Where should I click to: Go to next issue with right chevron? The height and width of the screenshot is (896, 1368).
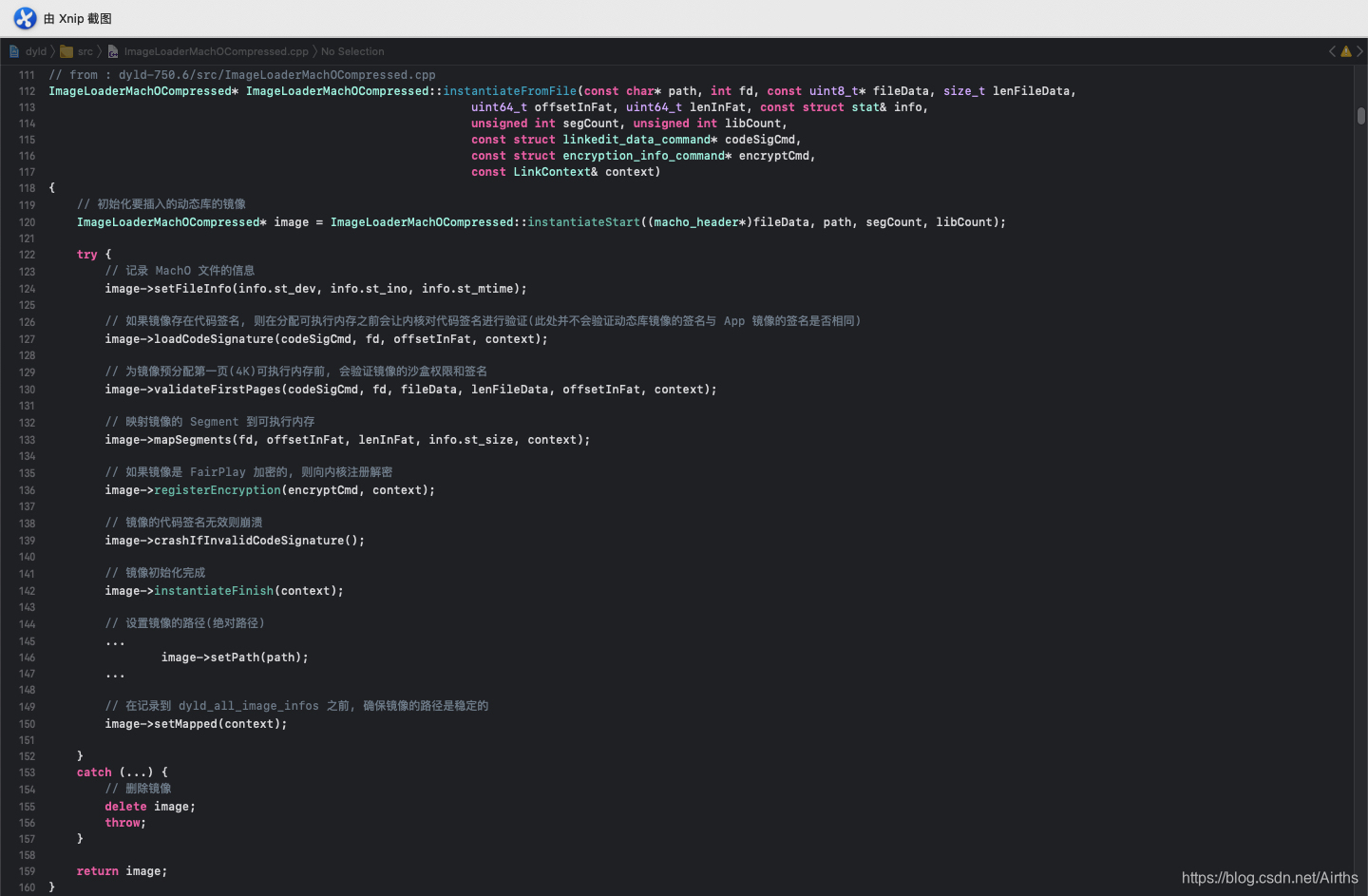(1359, 51)
